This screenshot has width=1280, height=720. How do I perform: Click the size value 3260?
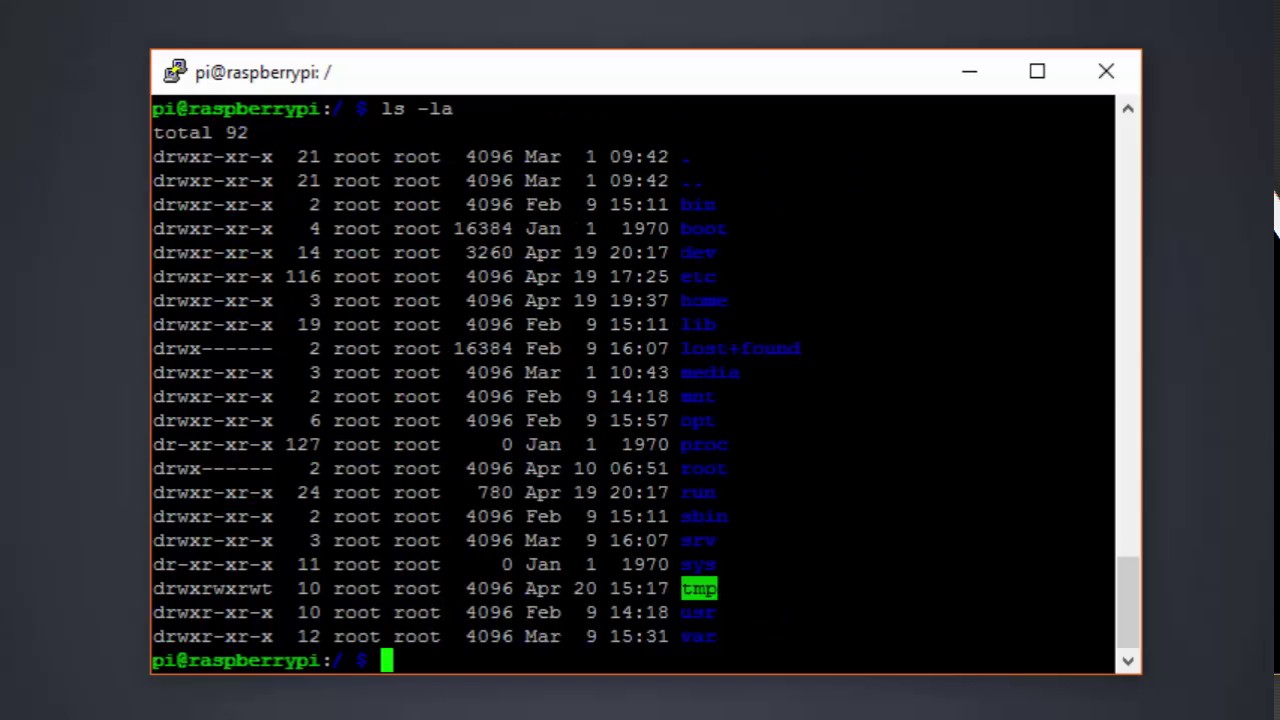click(489, 252)
